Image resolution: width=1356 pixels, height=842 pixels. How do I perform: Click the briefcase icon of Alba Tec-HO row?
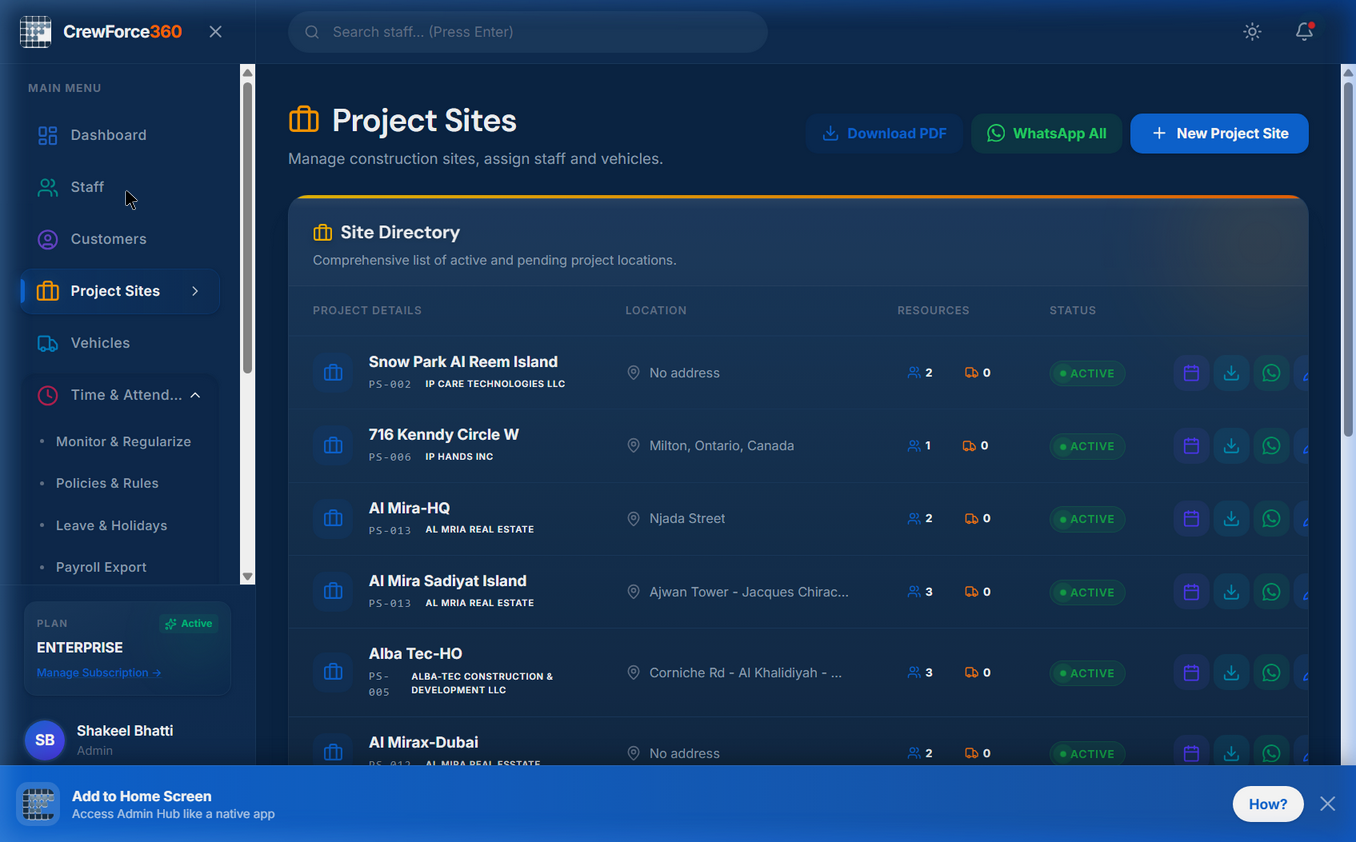pos(333,673)
